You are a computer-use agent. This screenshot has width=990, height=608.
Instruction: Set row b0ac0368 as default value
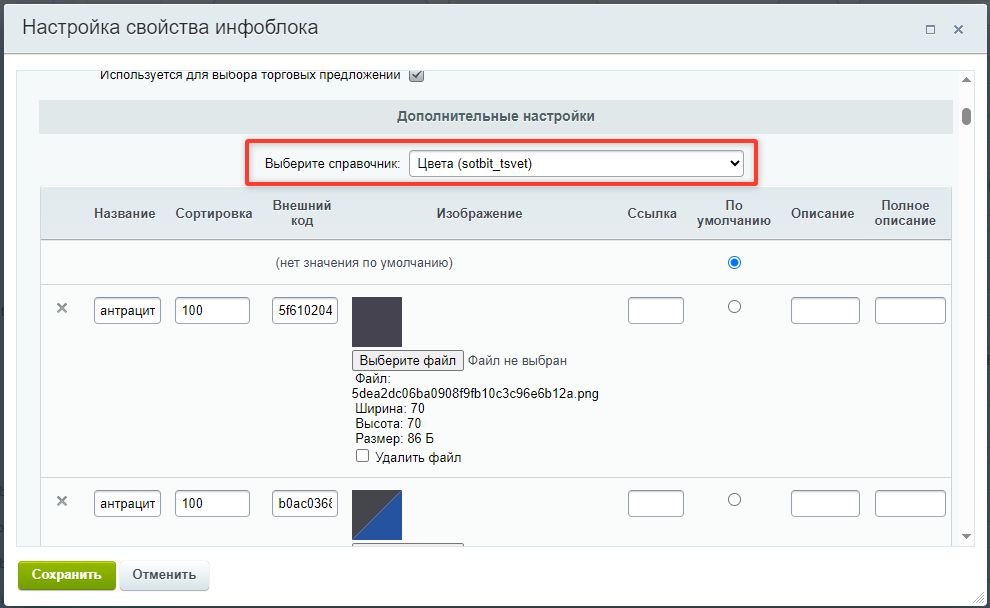(x=734, y=500)
